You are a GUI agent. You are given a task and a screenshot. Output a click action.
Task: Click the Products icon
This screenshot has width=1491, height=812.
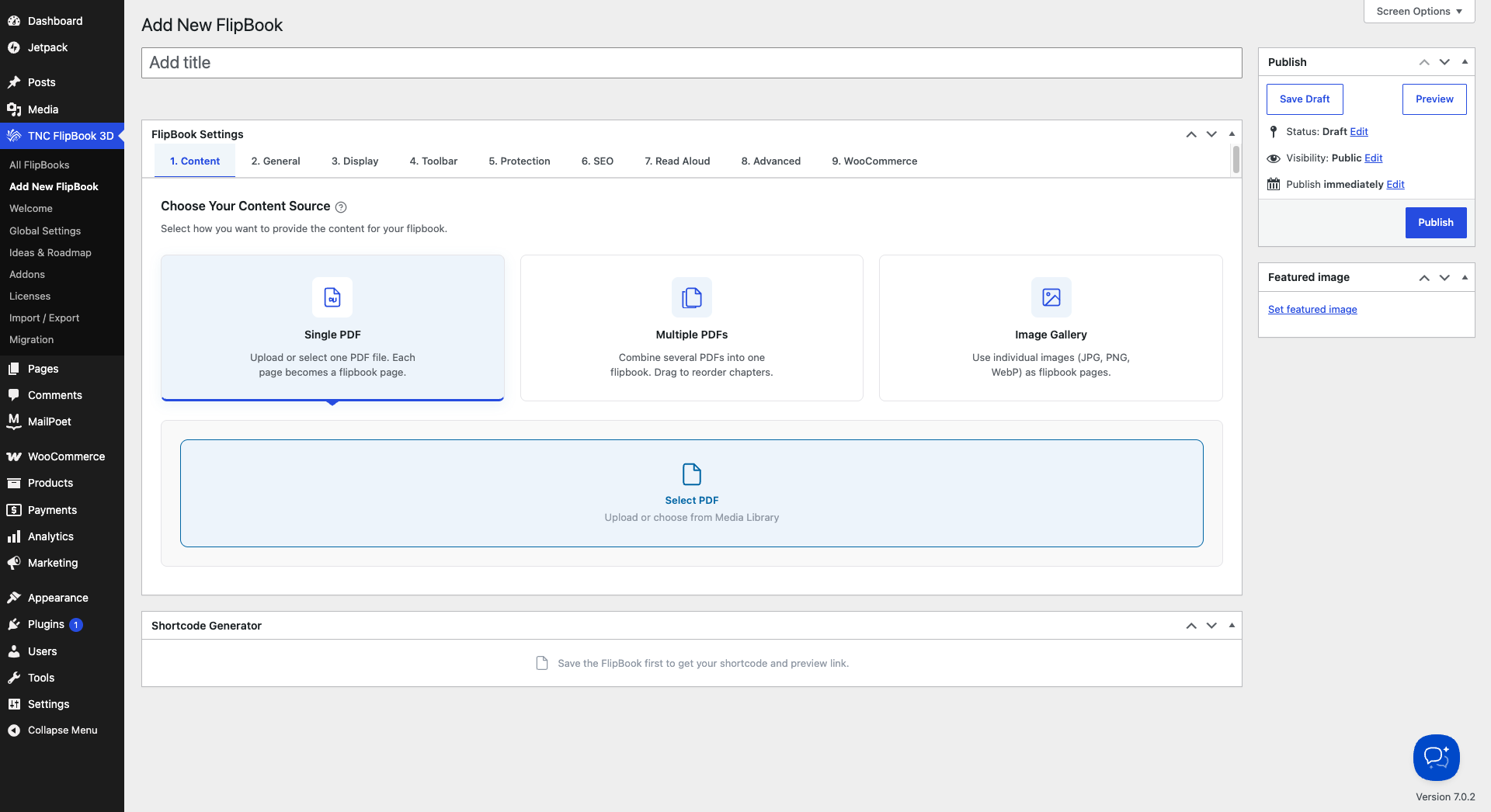[x=14, y=483]
